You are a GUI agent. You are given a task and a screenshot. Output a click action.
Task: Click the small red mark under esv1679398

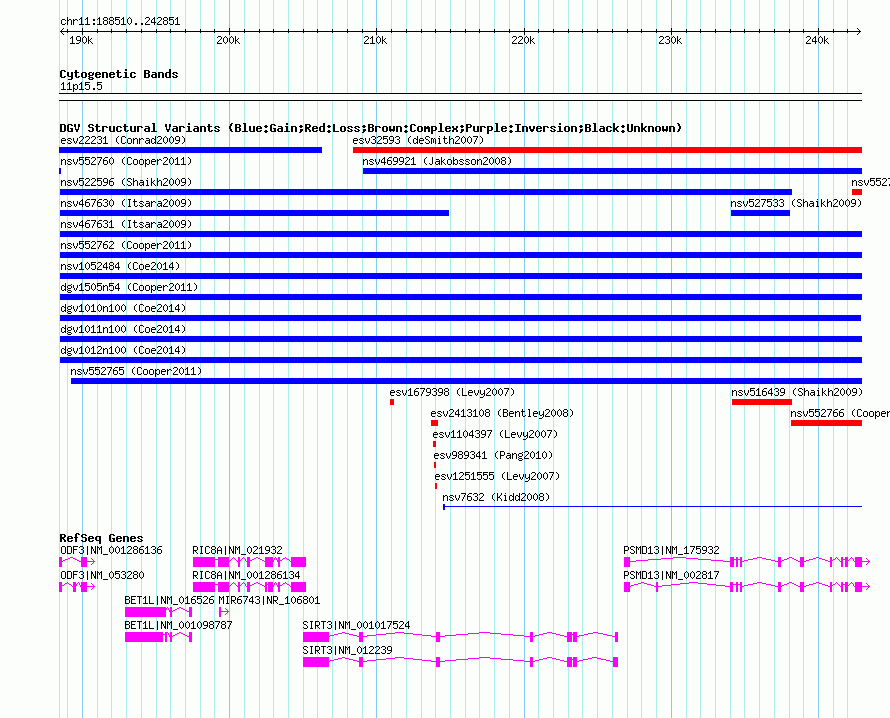click(x=392, y=402)
